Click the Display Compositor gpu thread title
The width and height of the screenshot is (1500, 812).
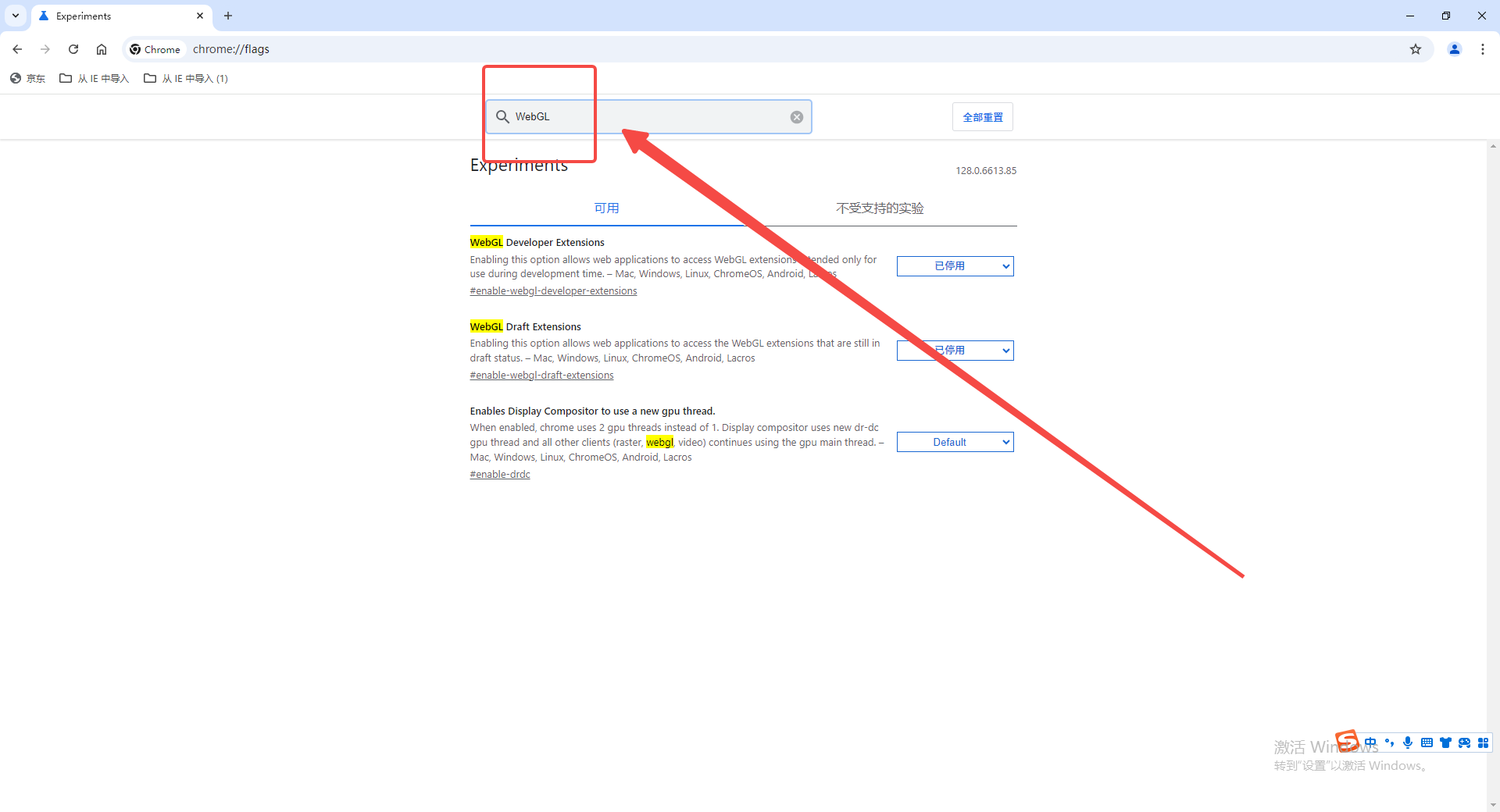point(592,411)
